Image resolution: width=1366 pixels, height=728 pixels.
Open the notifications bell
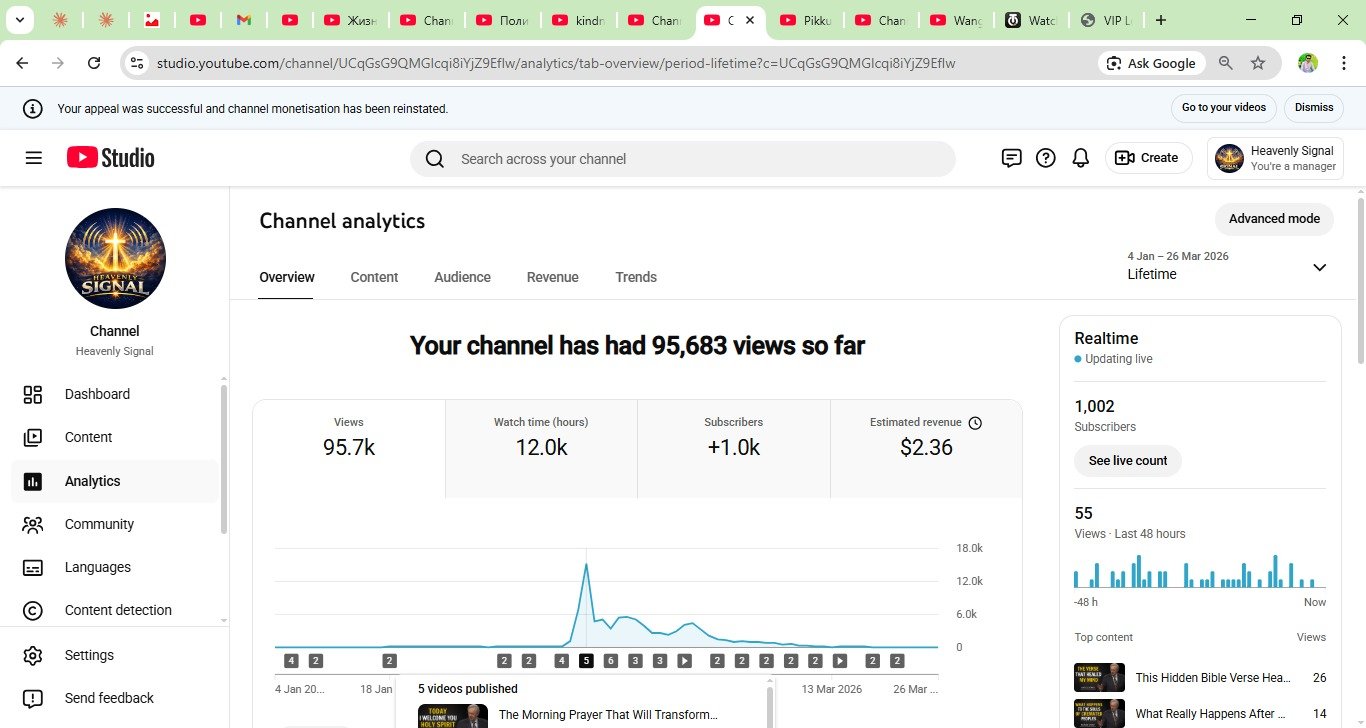coord(1080,158)
